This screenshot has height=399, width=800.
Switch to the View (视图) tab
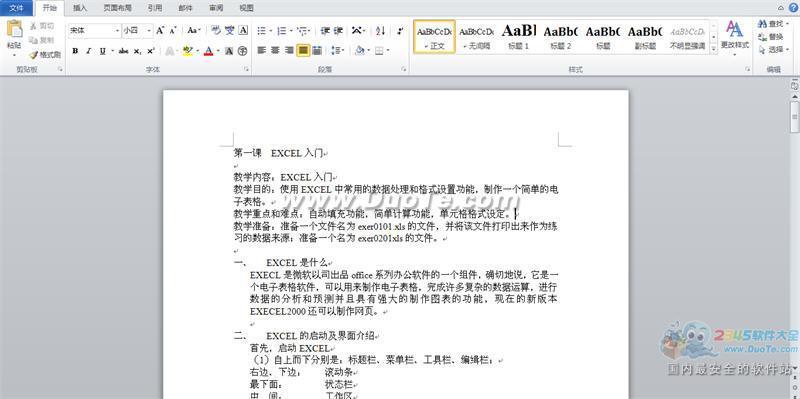click(x=246, y=8)
